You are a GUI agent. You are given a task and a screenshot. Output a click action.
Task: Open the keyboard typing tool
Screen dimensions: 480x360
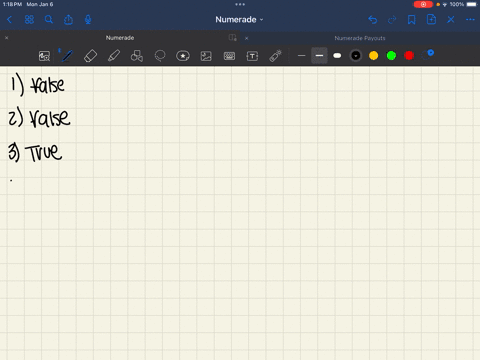tap(229, 56)
